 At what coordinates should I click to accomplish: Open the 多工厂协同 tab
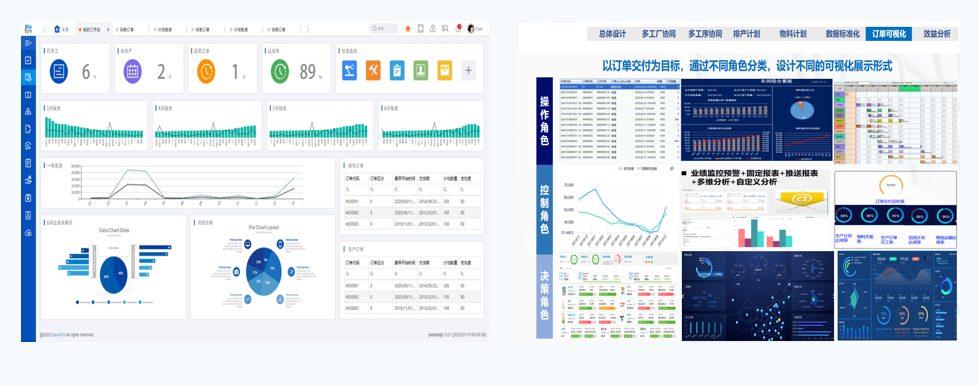click(659, 34)
